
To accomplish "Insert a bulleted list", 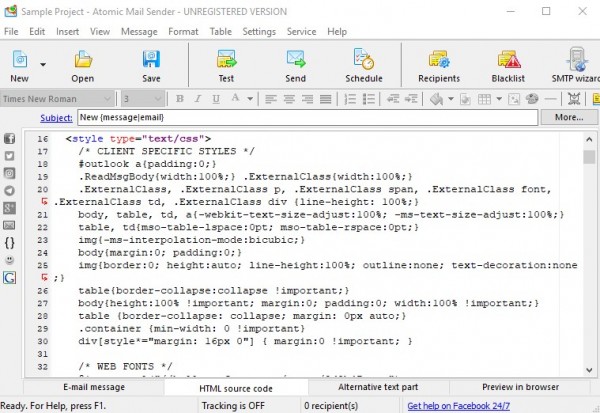I will pos(368,99).
